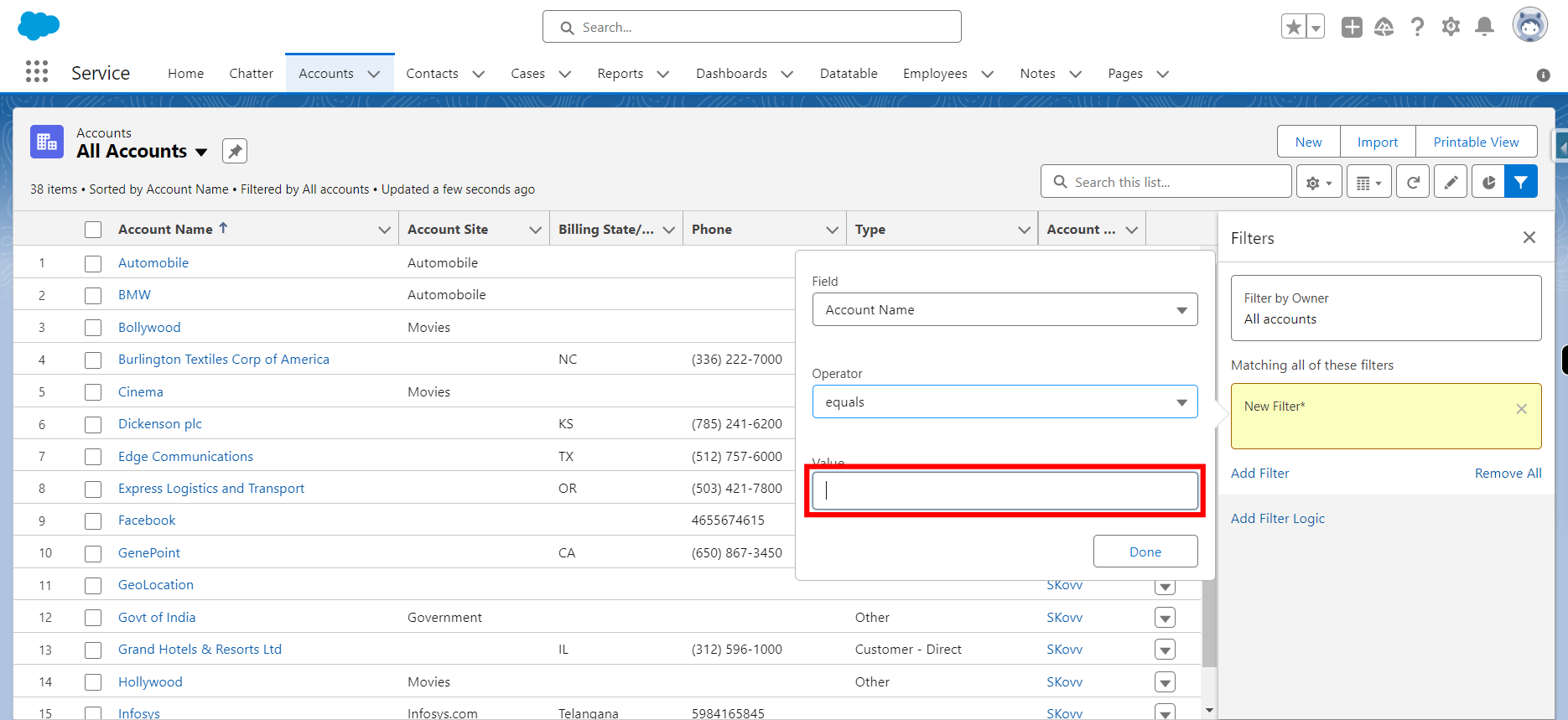Click the Remove All link
Image resolution: width=1568 pixels, height=720 pixels.
[1508, 473]
